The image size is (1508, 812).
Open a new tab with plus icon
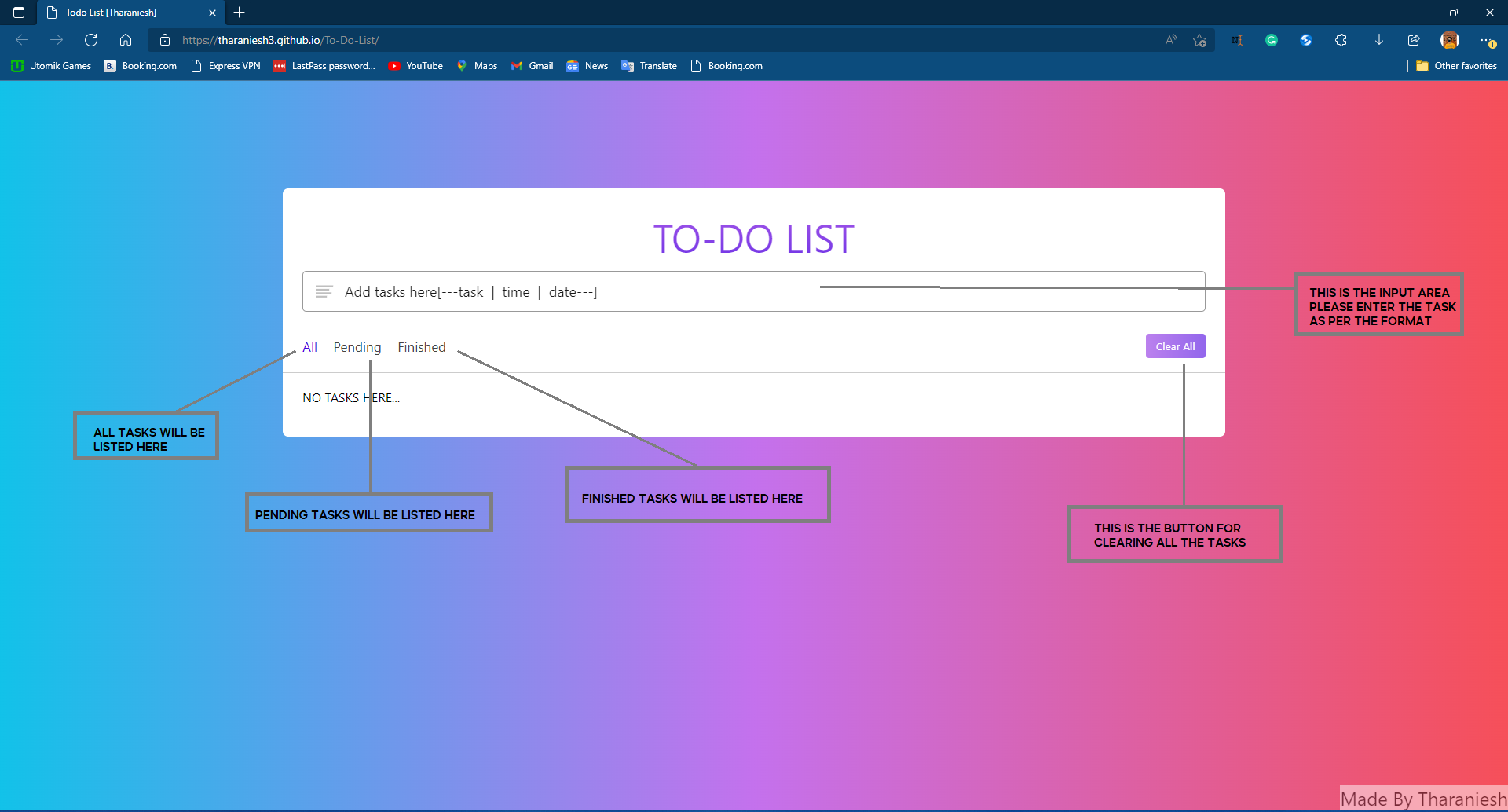click(240, 13)
